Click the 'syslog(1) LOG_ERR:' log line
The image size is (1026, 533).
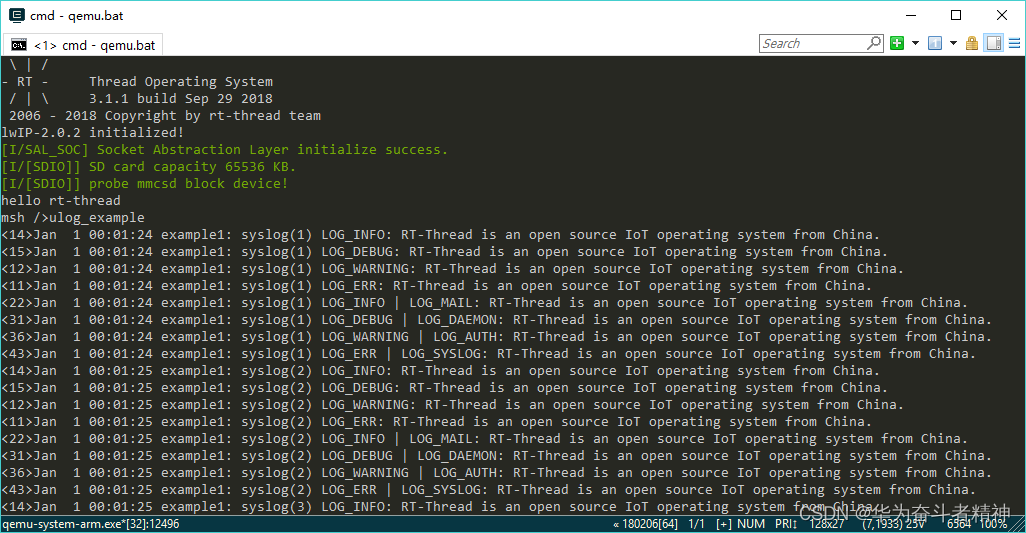(436, 286)
